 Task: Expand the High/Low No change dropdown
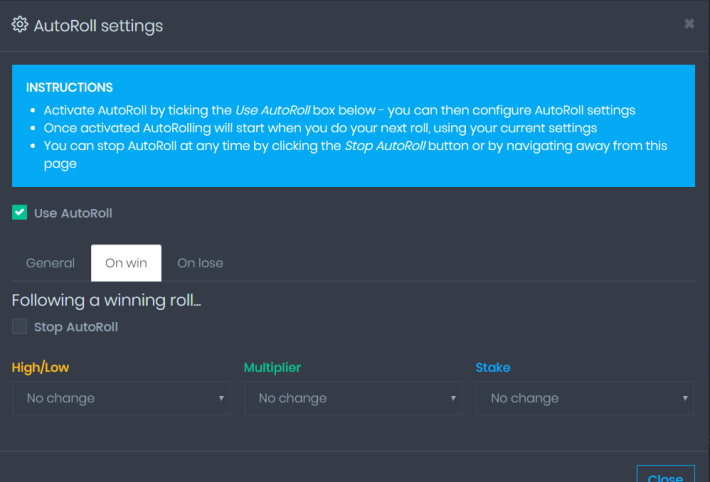121,398
